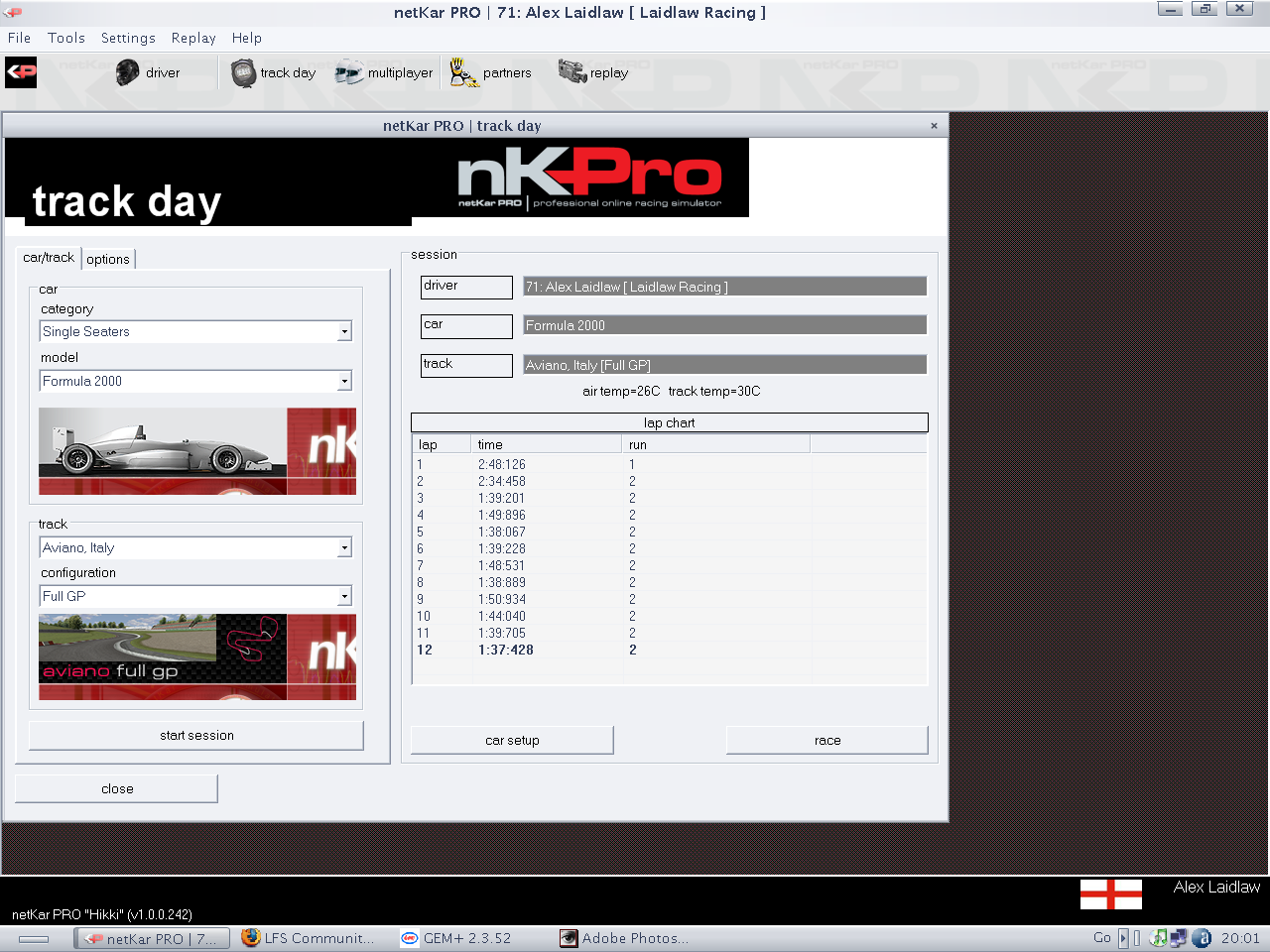Open the File menu
Viewport: 1270px width, 952px height.
point(19,38)
